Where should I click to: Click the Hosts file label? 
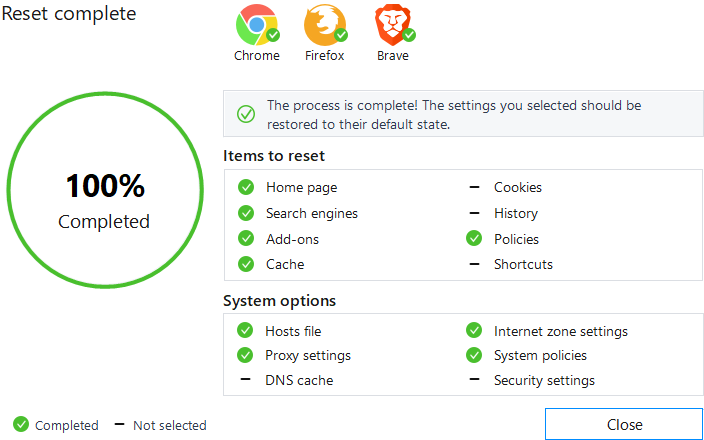pos(293,331)
